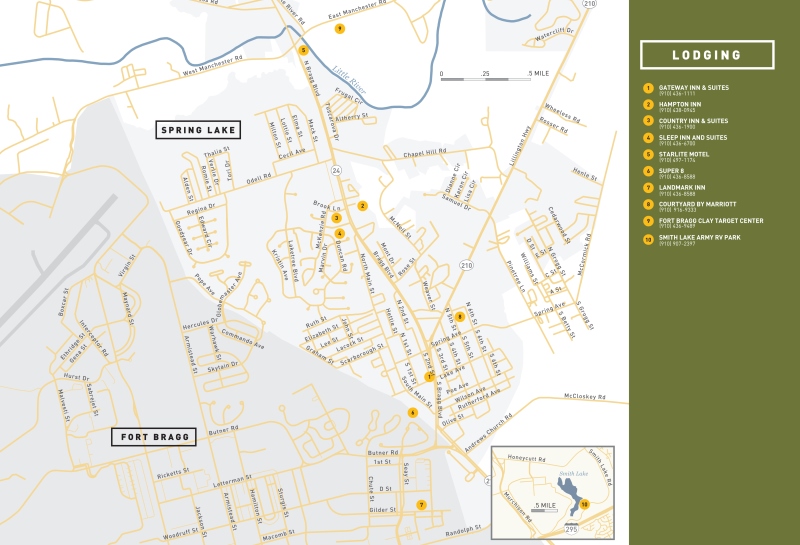The width and height of the screenshot is (800, 545).
Task: Click map marker 7 near Gilder St
Action: (x=421, y=505)
